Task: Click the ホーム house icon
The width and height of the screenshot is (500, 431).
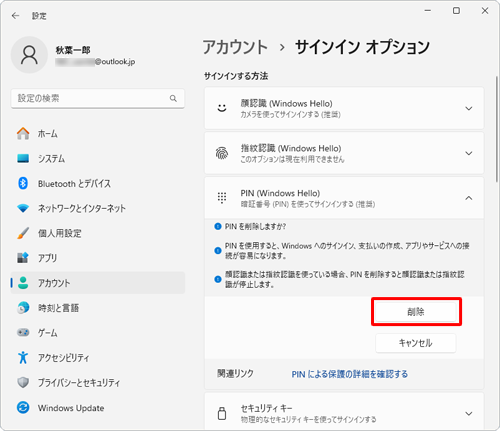Action: (23, 133)
